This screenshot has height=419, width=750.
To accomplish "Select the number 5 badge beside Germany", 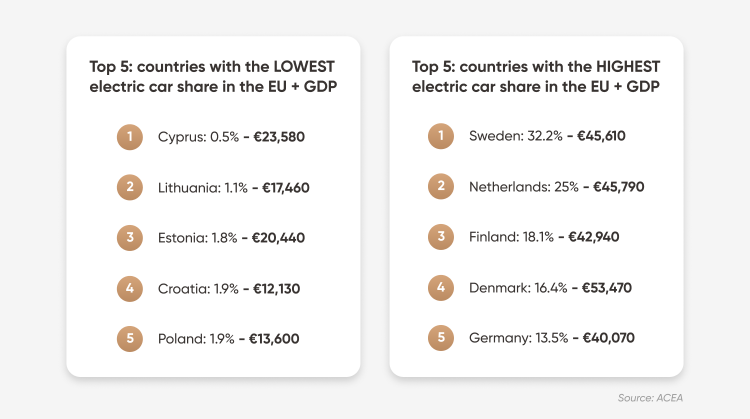I will coord(441,338).
